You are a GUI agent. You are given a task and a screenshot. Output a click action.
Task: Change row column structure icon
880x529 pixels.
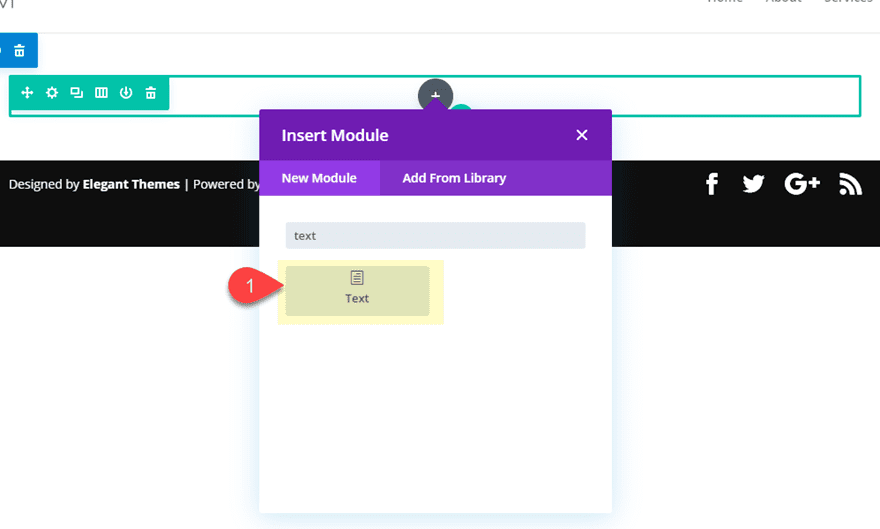coord(101,93)
